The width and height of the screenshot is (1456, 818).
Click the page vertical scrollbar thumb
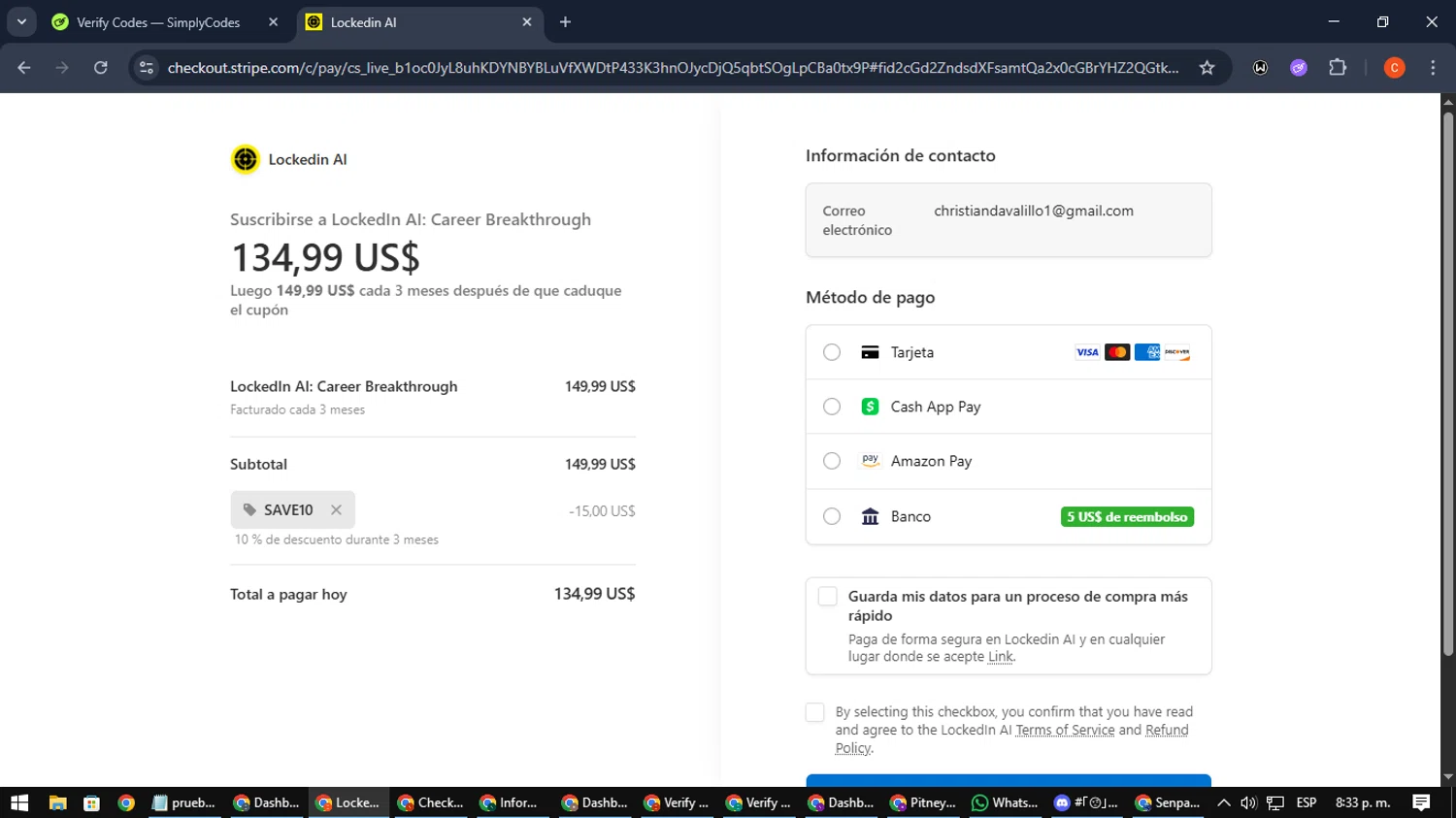coord(1448,384)
